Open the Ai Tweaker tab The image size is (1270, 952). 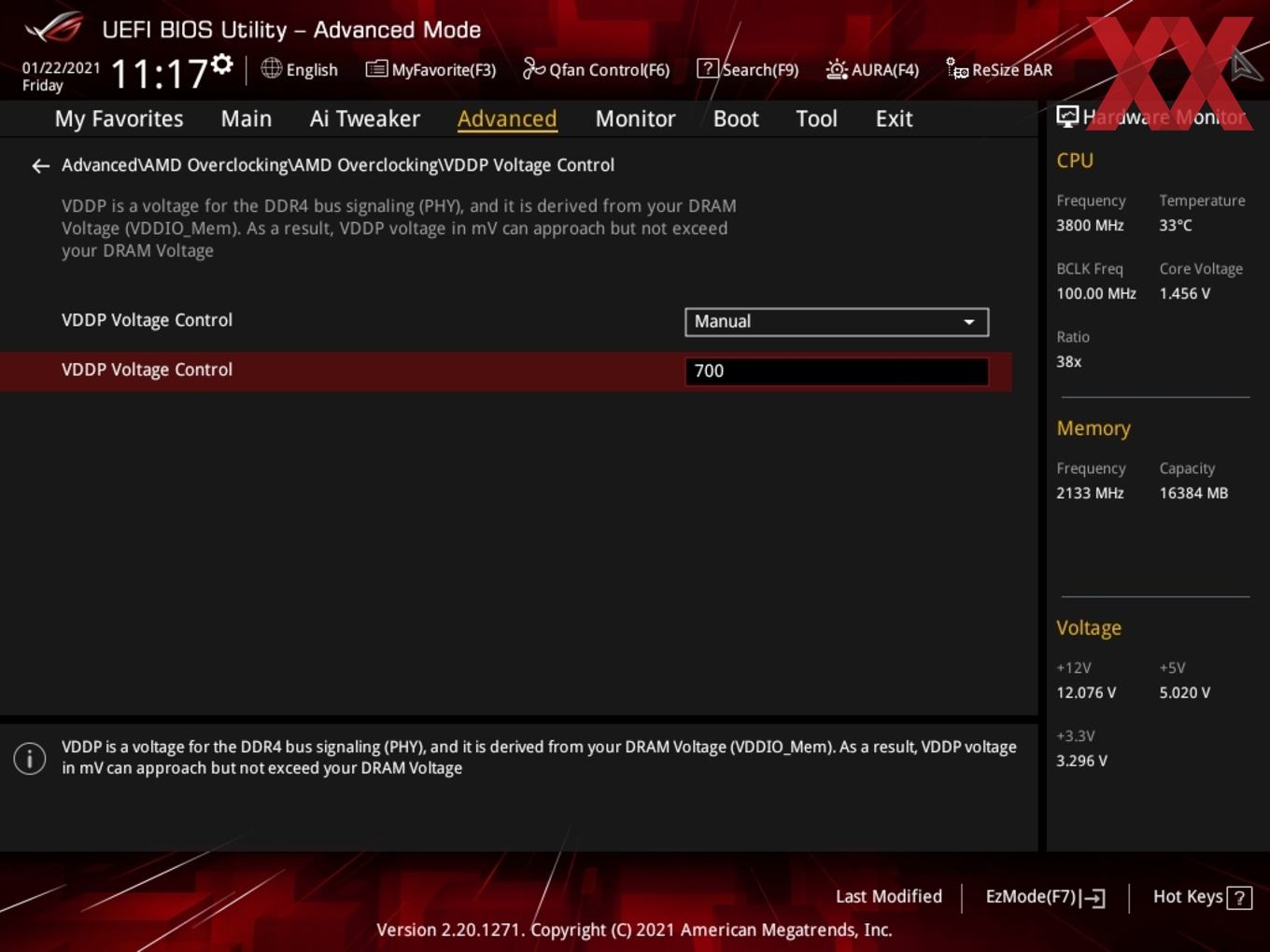click(x=365, y=119)
